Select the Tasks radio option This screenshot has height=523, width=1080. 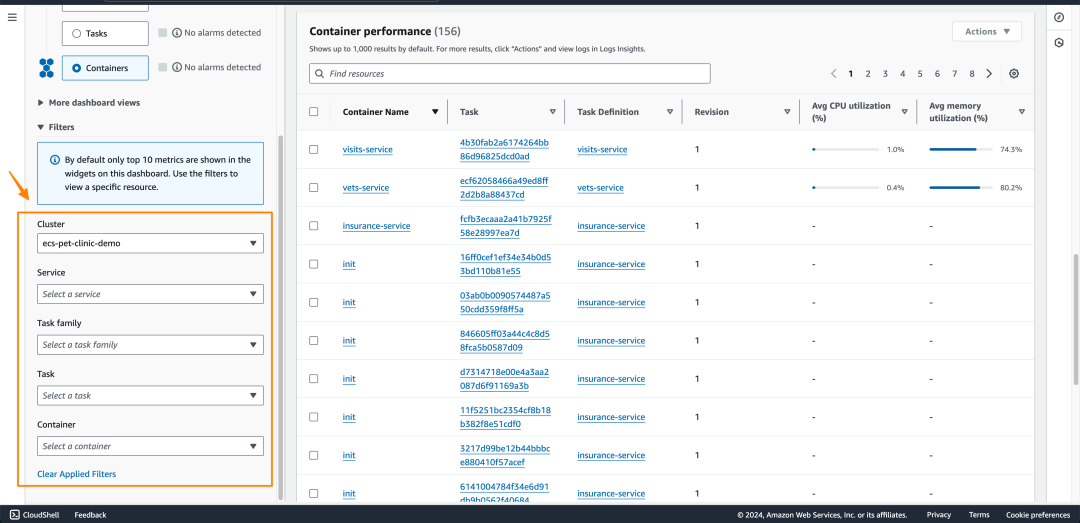(76, 33)
